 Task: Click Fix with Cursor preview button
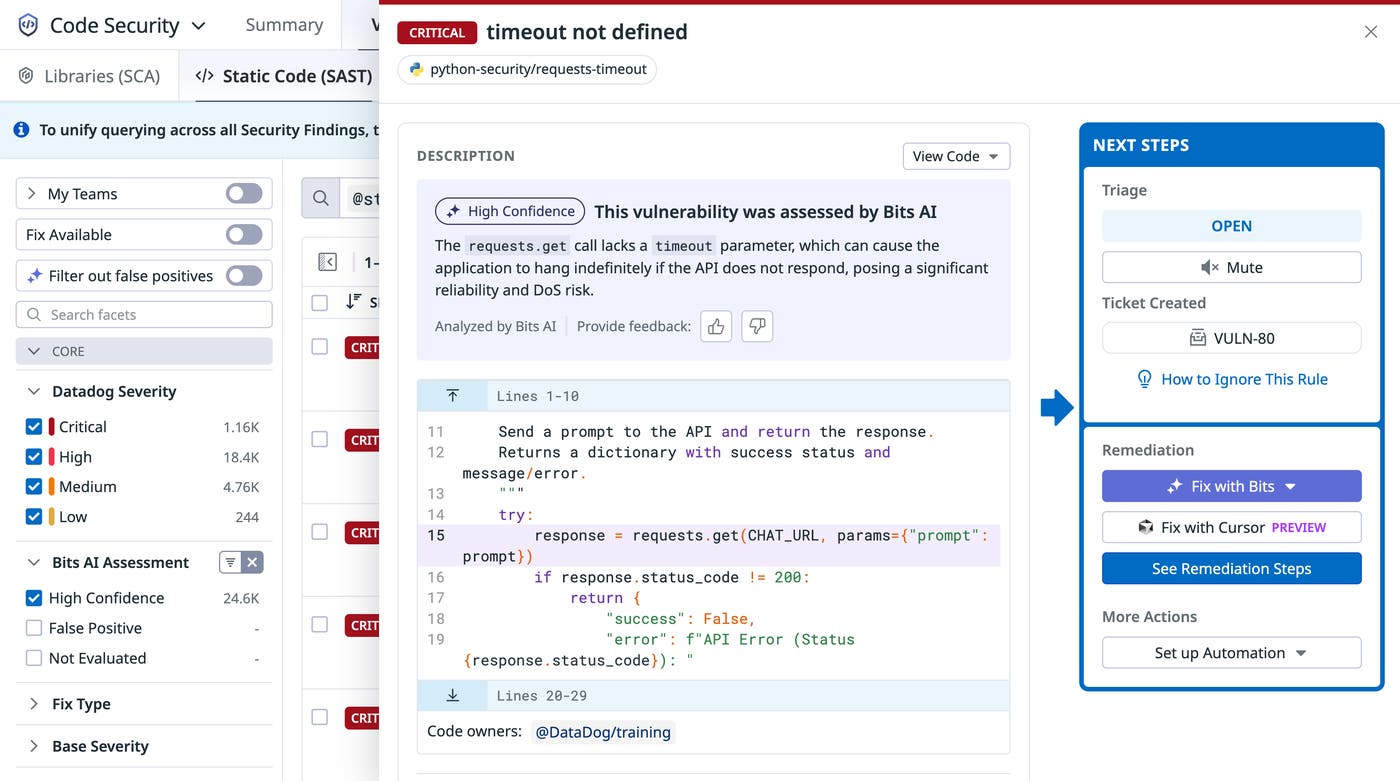[x=1232, y=527]
